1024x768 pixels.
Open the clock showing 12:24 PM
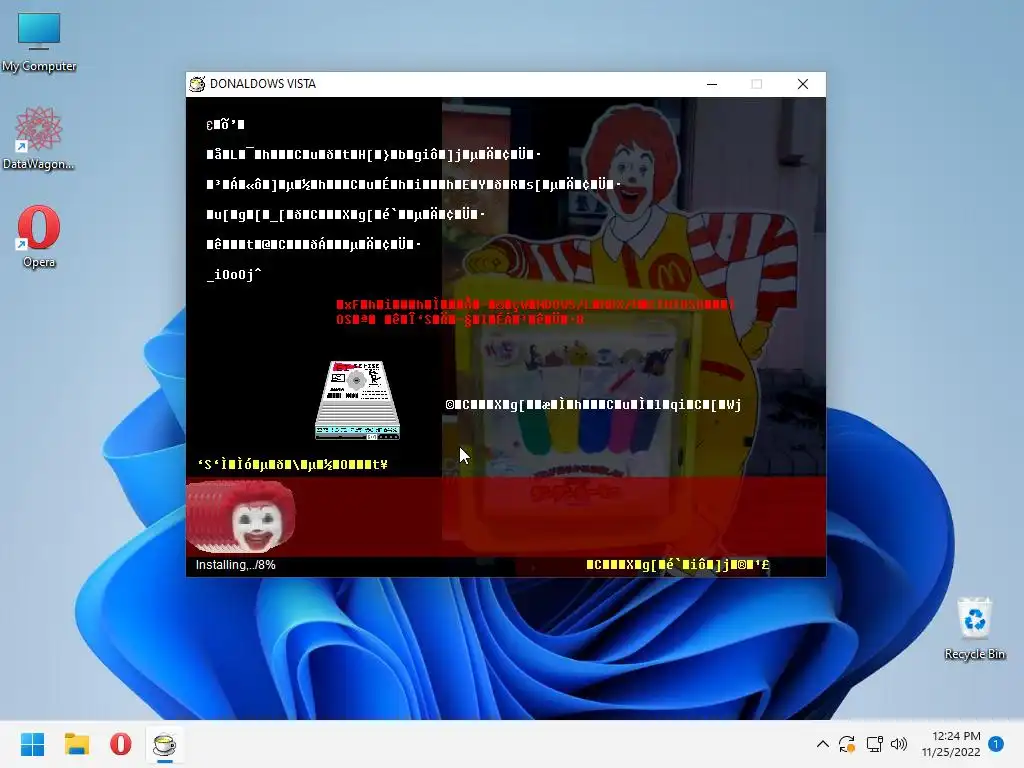pos(951,744)
